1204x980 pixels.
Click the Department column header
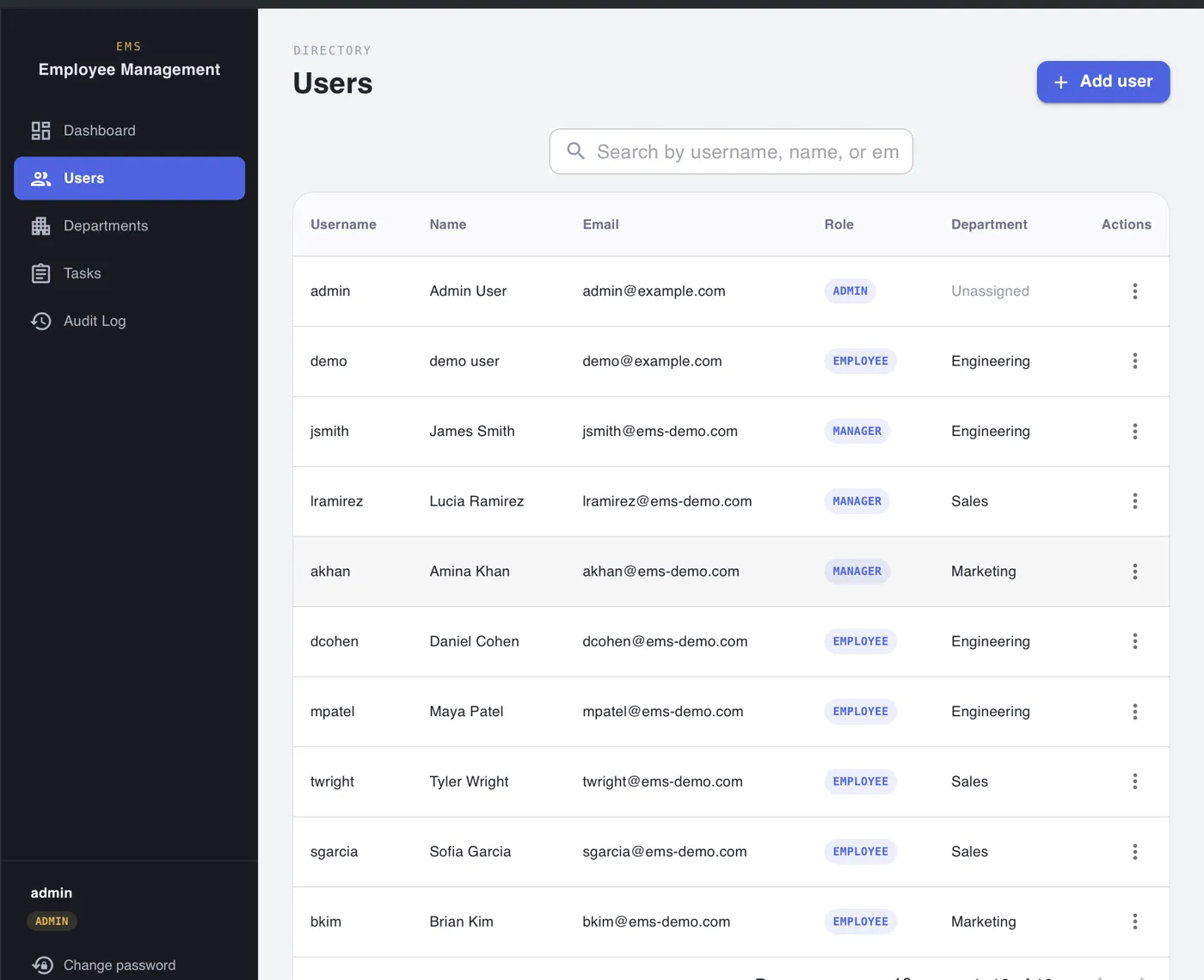click(989, 224)
